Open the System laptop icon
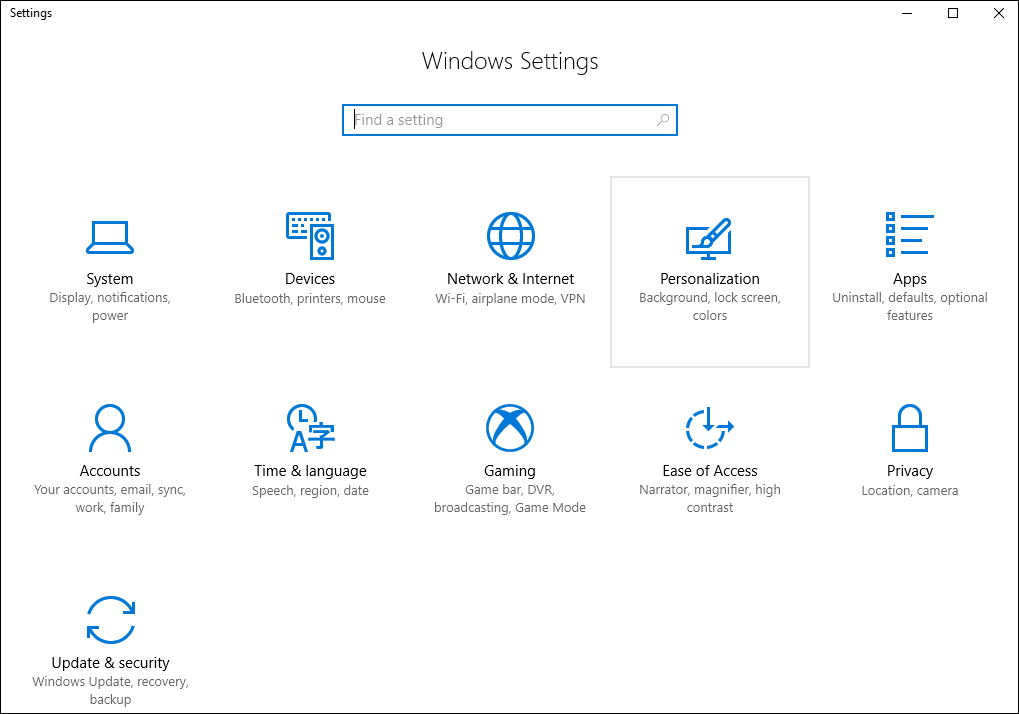This screenshot has width=1019, height=714. (x=109, y=237)
